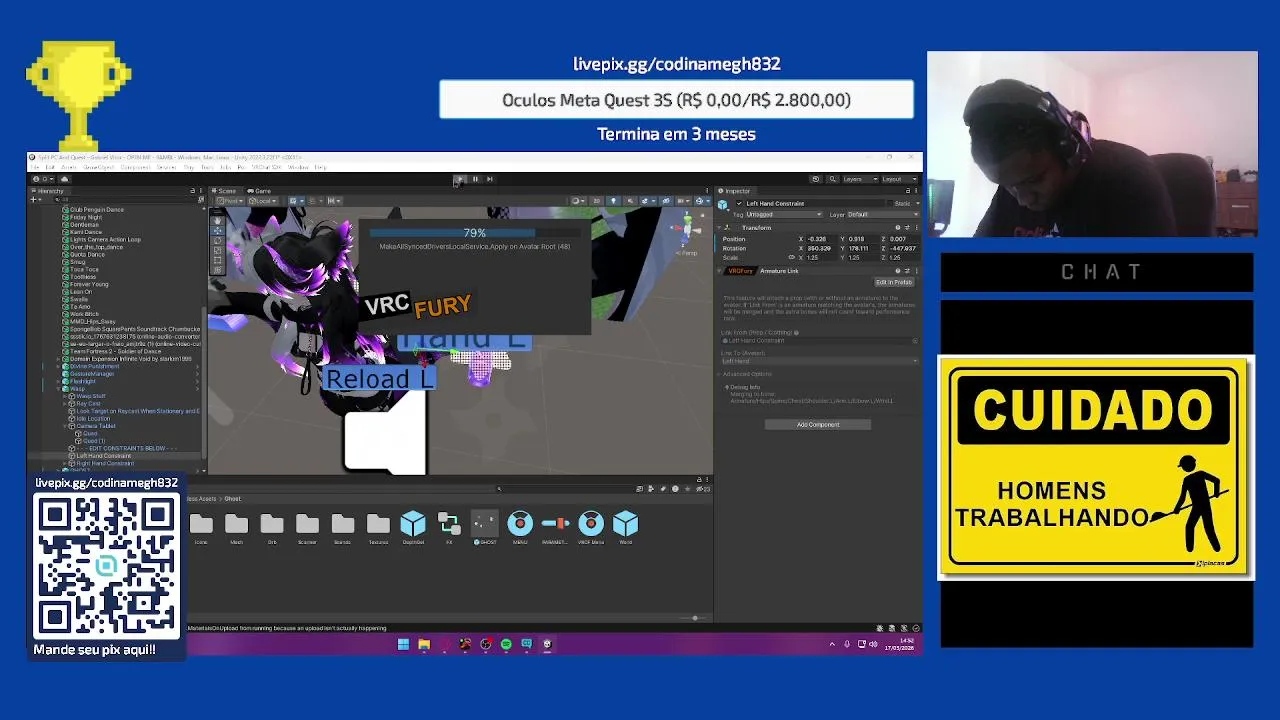Open Transform component help icon
The image size is (1280, 720).
click(x=897, y=228)
